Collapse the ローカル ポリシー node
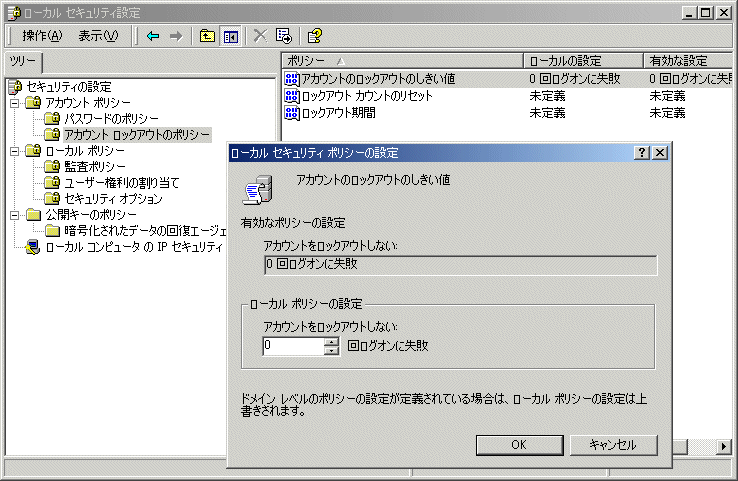738x481 pixels. [x=15, y=151]
